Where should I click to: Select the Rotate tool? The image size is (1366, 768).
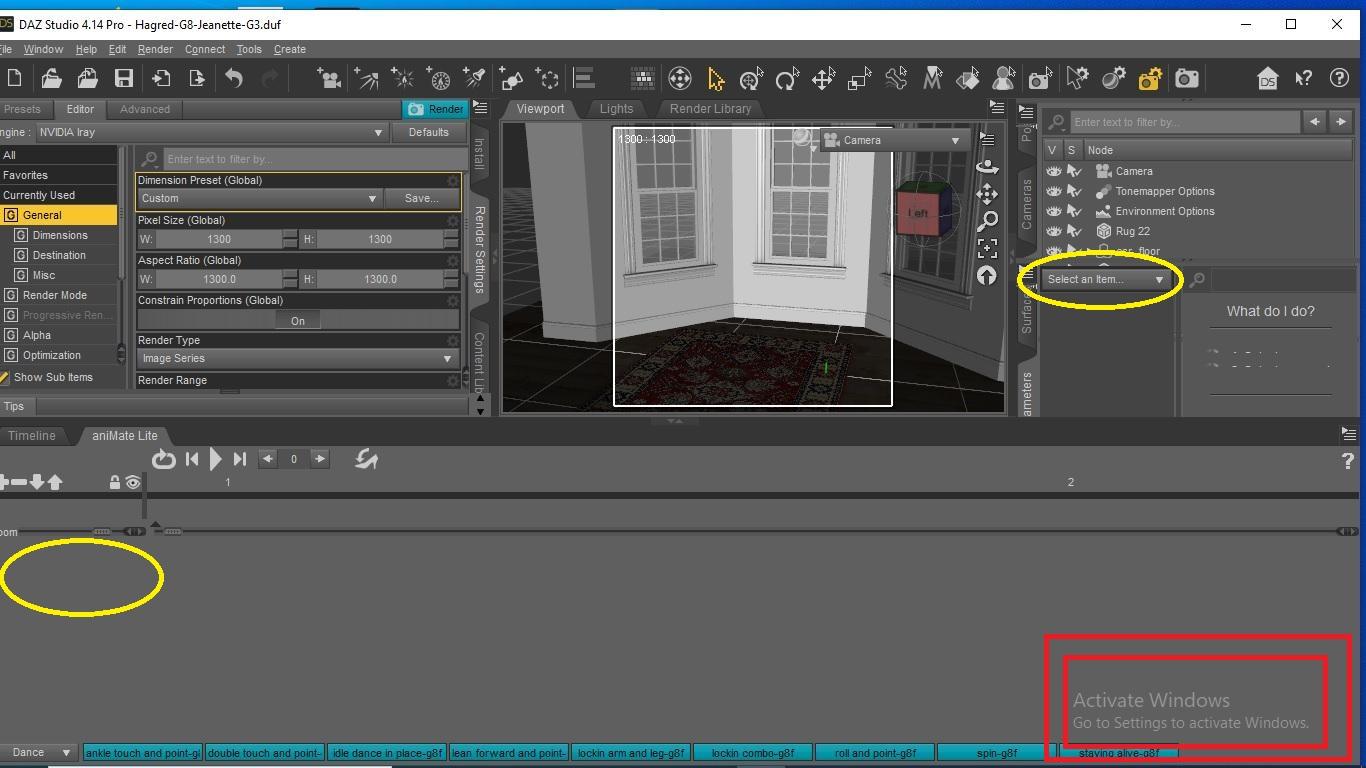pos(787,78)
